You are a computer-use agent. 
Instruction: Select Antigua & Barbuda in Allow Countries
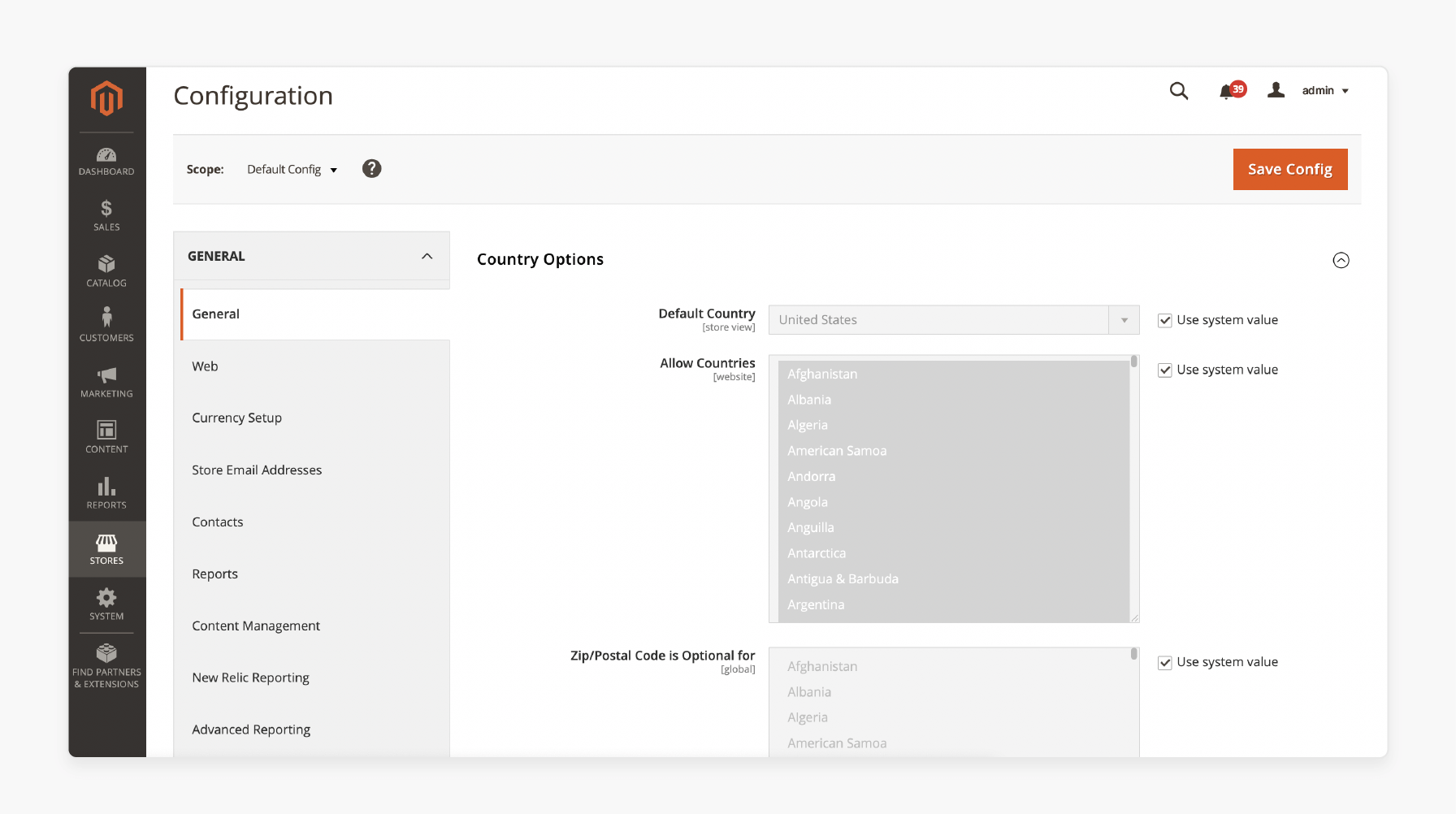click(954, 579)
